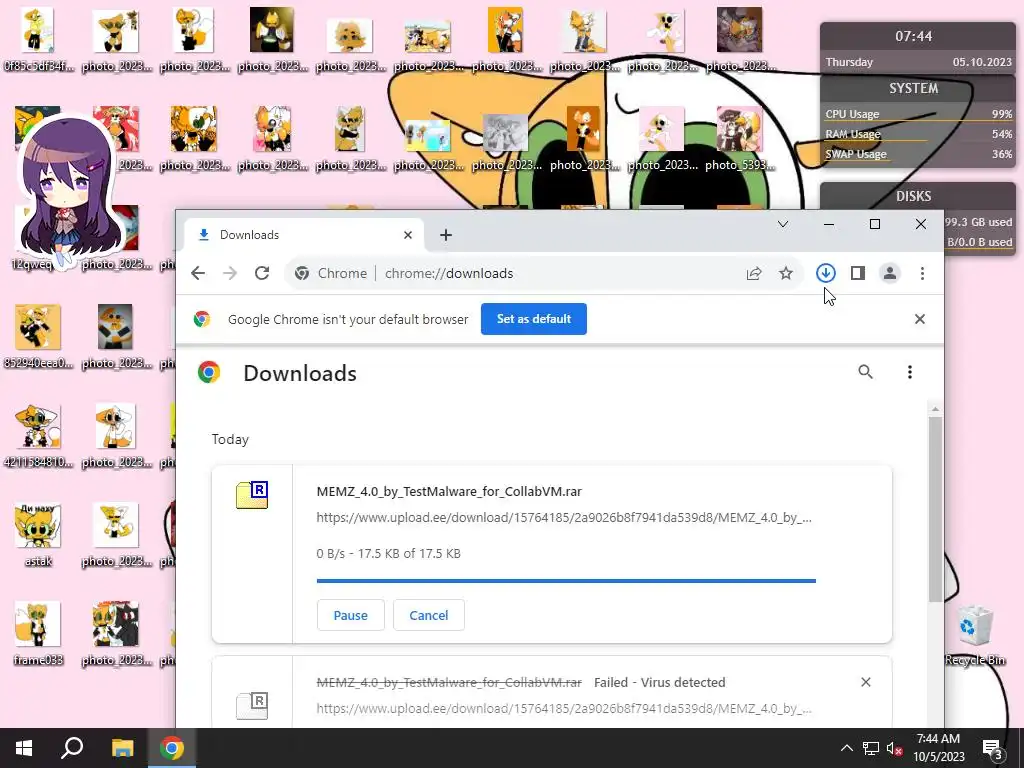Screen dimensions: 1024x768
Task: Click the active MEMZ_4.0 rar file name
Action: pyautogui.click(x=449, y=491)
